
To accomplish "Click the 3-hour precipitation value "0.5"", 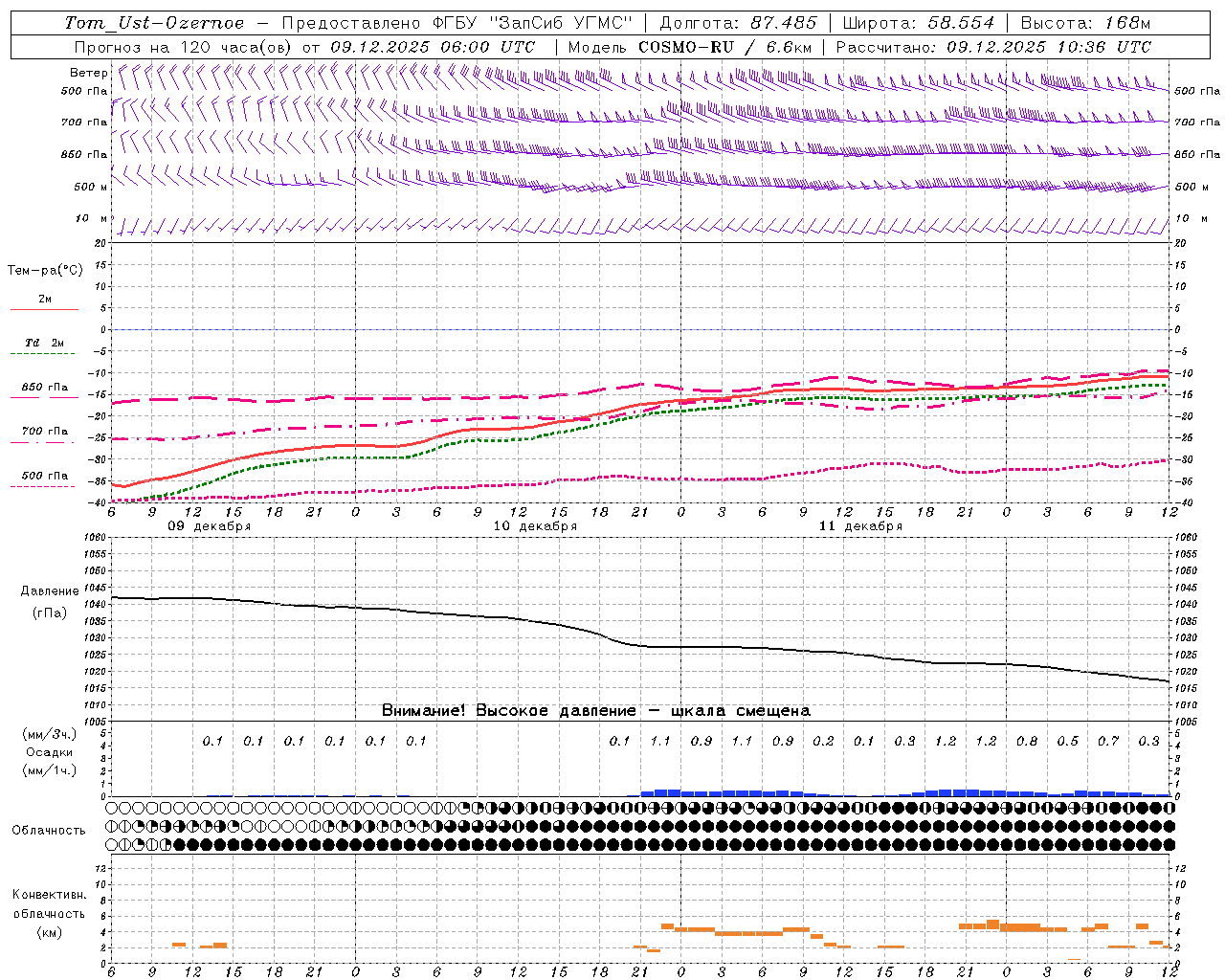I will 1068,741.
